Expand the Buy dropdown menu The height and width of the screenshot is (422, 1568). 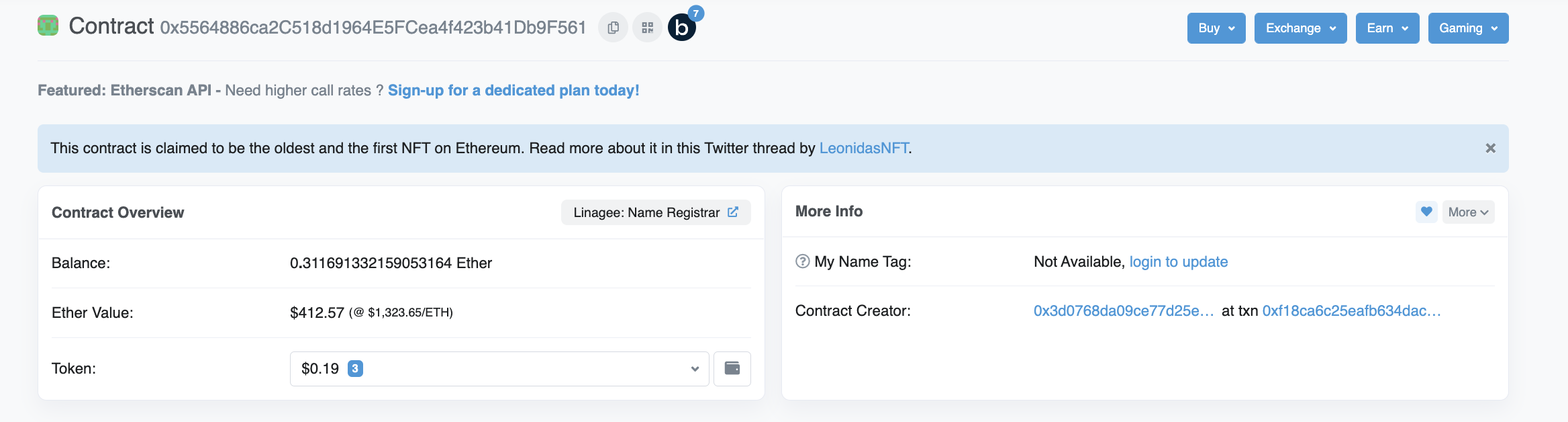tap(1216, 28)
